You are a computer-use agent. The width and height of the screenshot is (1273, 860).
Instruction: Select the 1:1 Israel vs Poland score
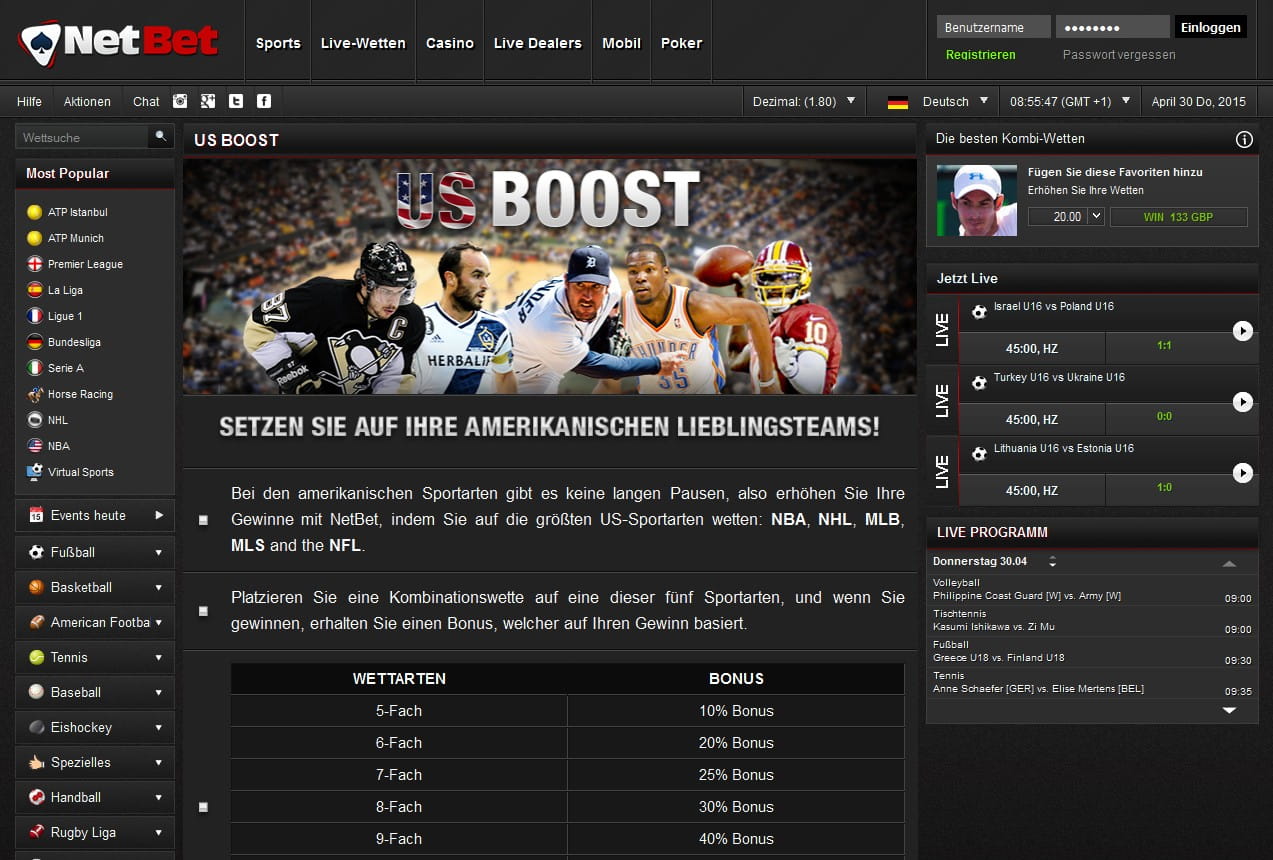(x=1164, y=346)
